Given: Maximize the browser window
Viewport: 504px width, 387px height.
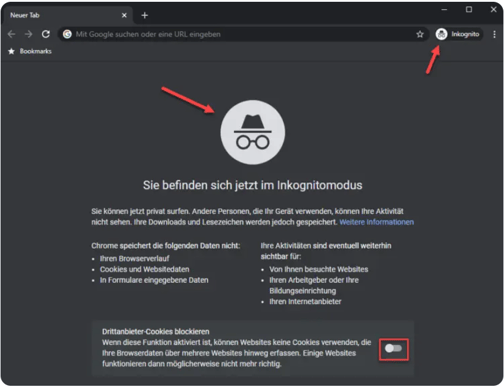Looking at the screenshot, I should coord(469,9).
